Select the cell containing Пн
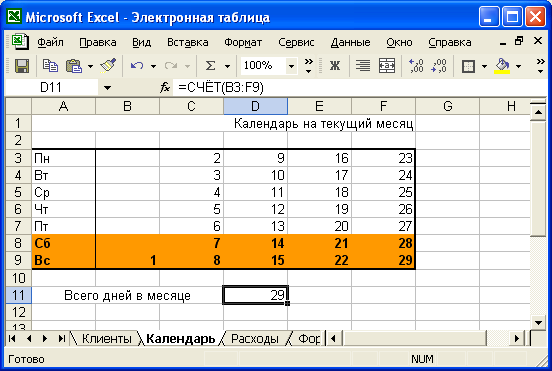The image size is (552, 371). pos(63,158)
